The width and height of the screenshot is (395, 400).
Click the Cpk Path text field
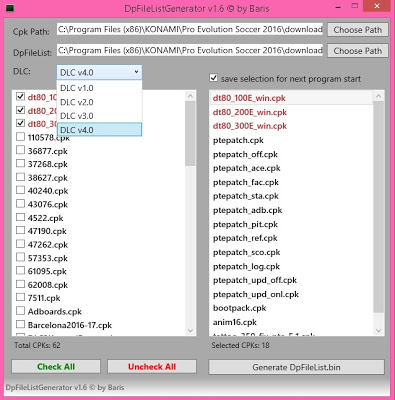190,29
